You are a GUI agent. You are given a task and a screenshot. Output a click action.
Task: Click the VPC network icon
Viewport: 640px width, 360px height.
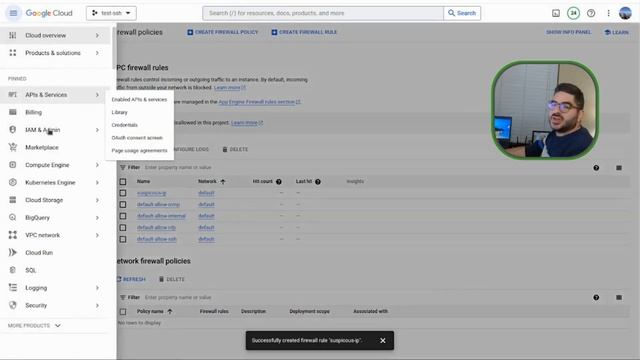pos(13,235)
